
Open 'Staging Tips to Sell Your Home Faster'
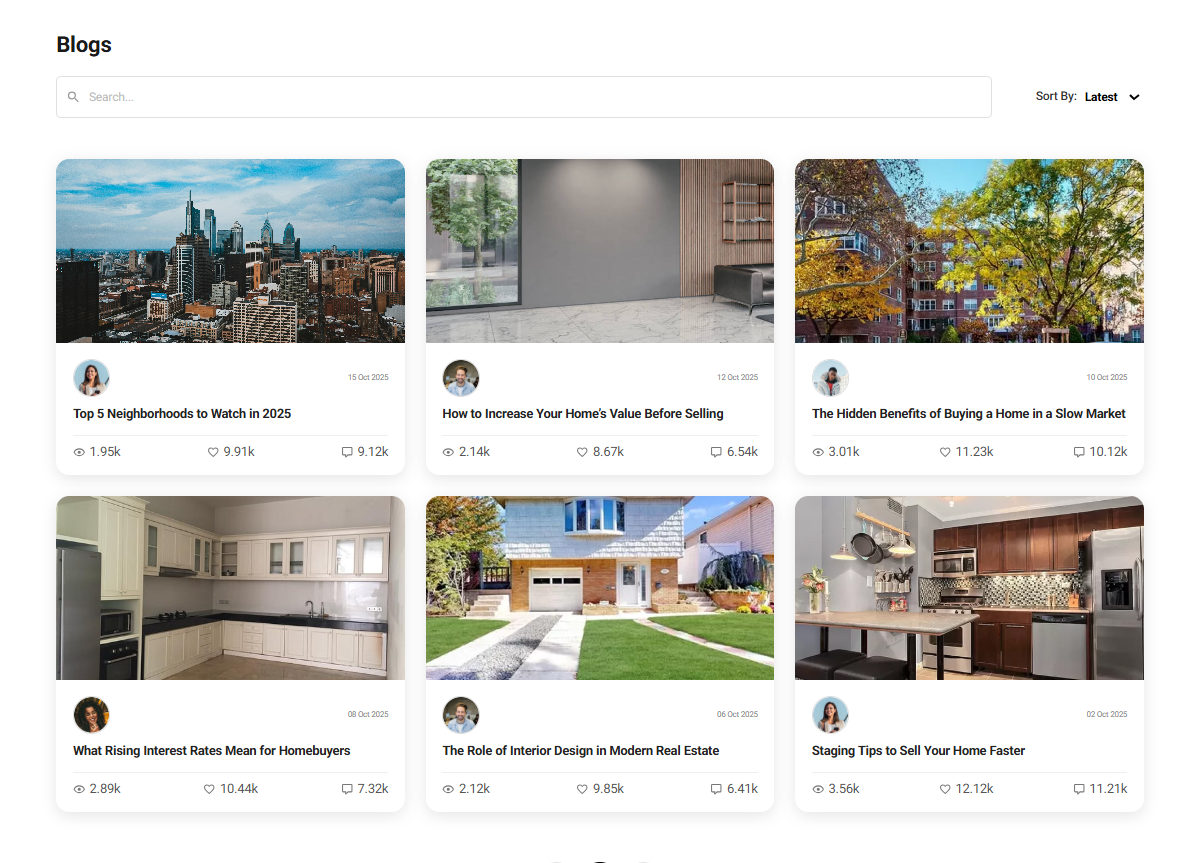pos(918,751)
